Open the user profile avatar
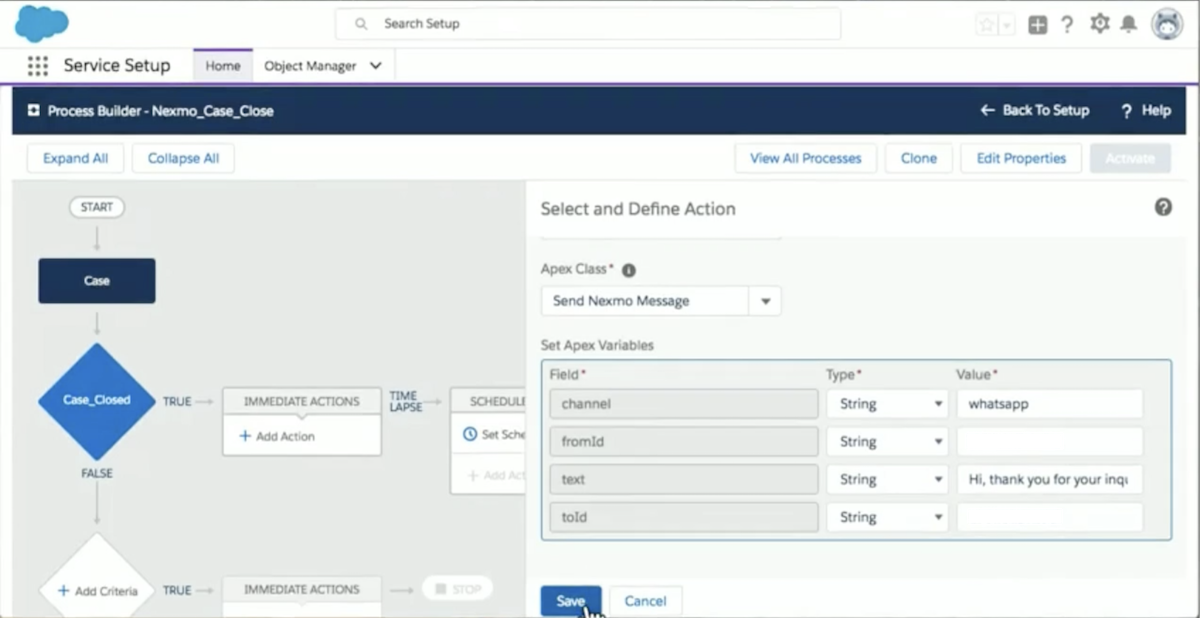The width and height of the screenshot is (1200, 618). (1167, 24)
